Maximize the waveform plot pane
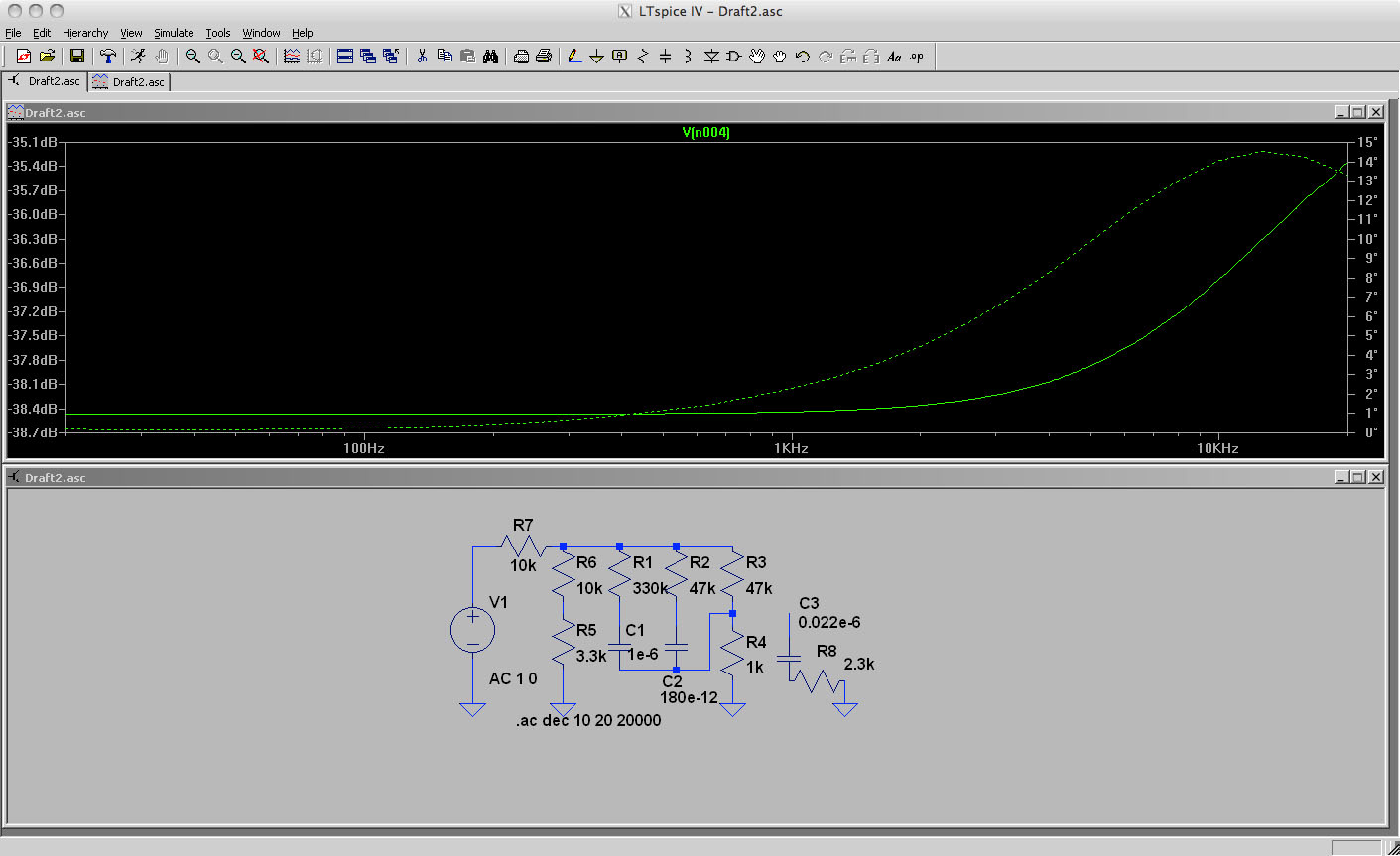Image resolution: width=1400 pixels, height=856 pixels. click(1358, 112)
